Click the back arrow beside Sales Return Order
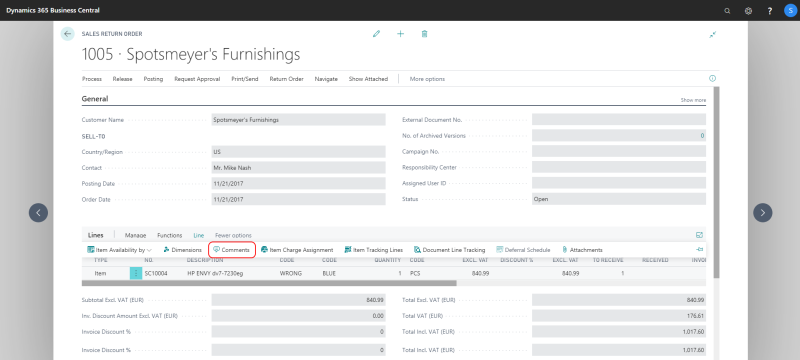Viewport: 800px width, 360px height. (x=67, y=34)
